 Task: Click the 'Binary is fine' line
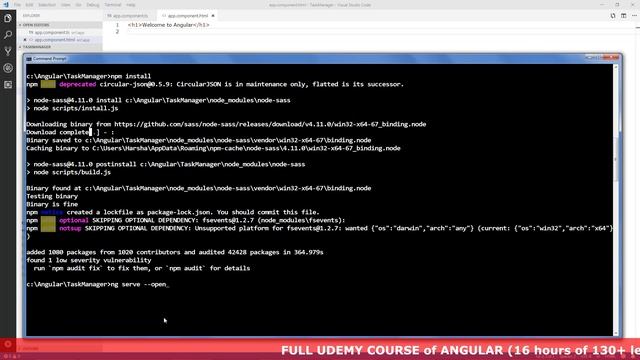coord(52,204)
